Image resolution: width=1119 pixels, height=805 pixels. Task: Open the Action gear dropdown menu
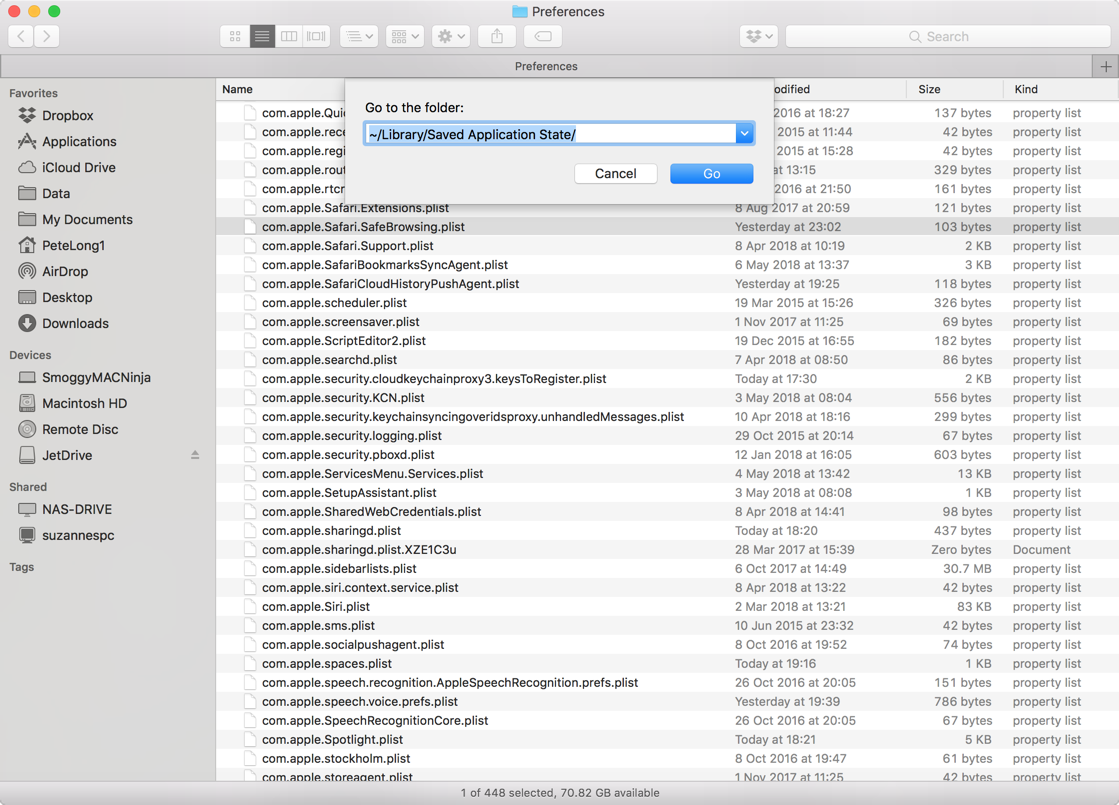tap(450, 36)
